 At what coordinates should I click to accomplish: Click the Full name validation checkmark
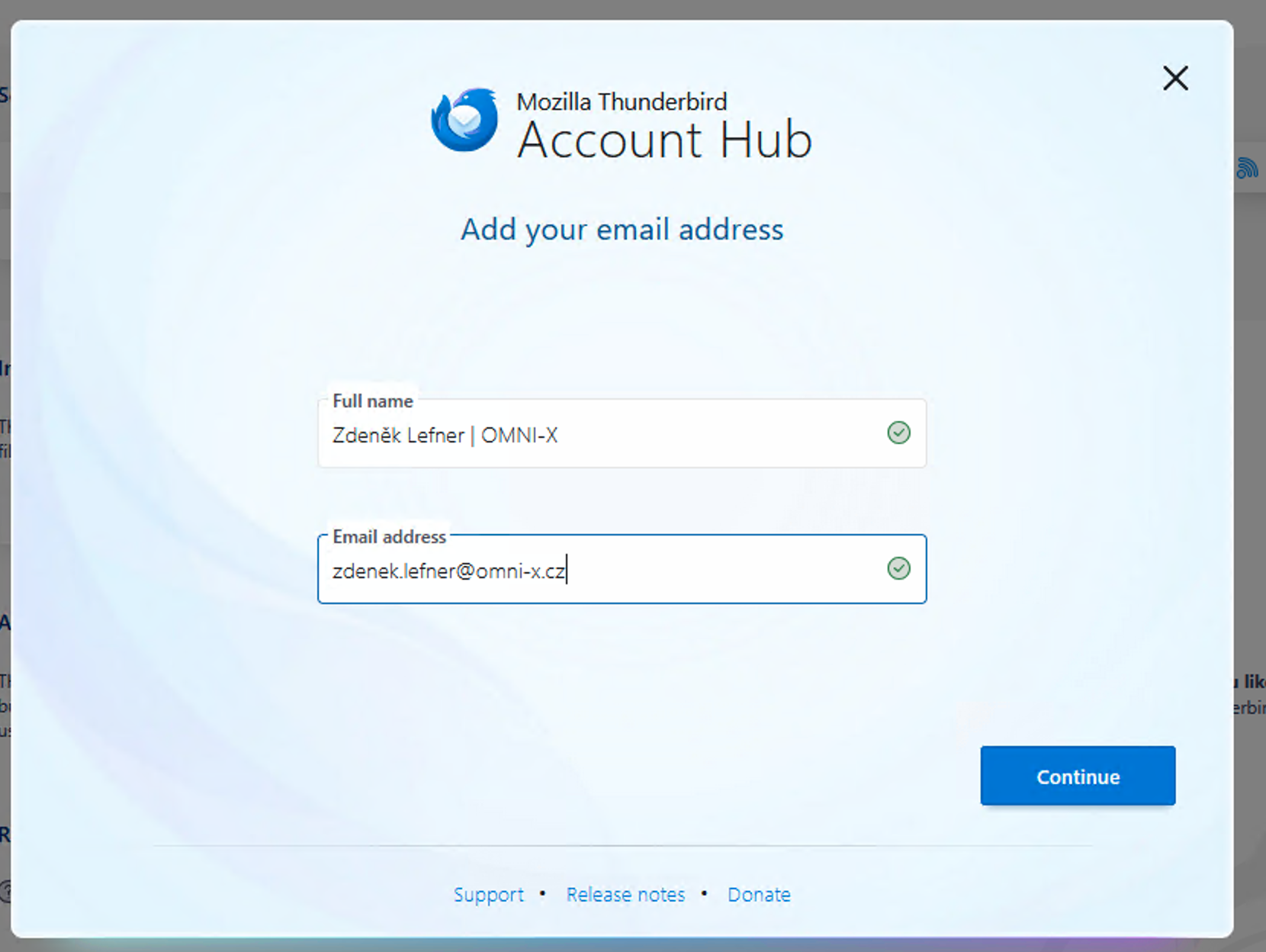coord(898,433)
